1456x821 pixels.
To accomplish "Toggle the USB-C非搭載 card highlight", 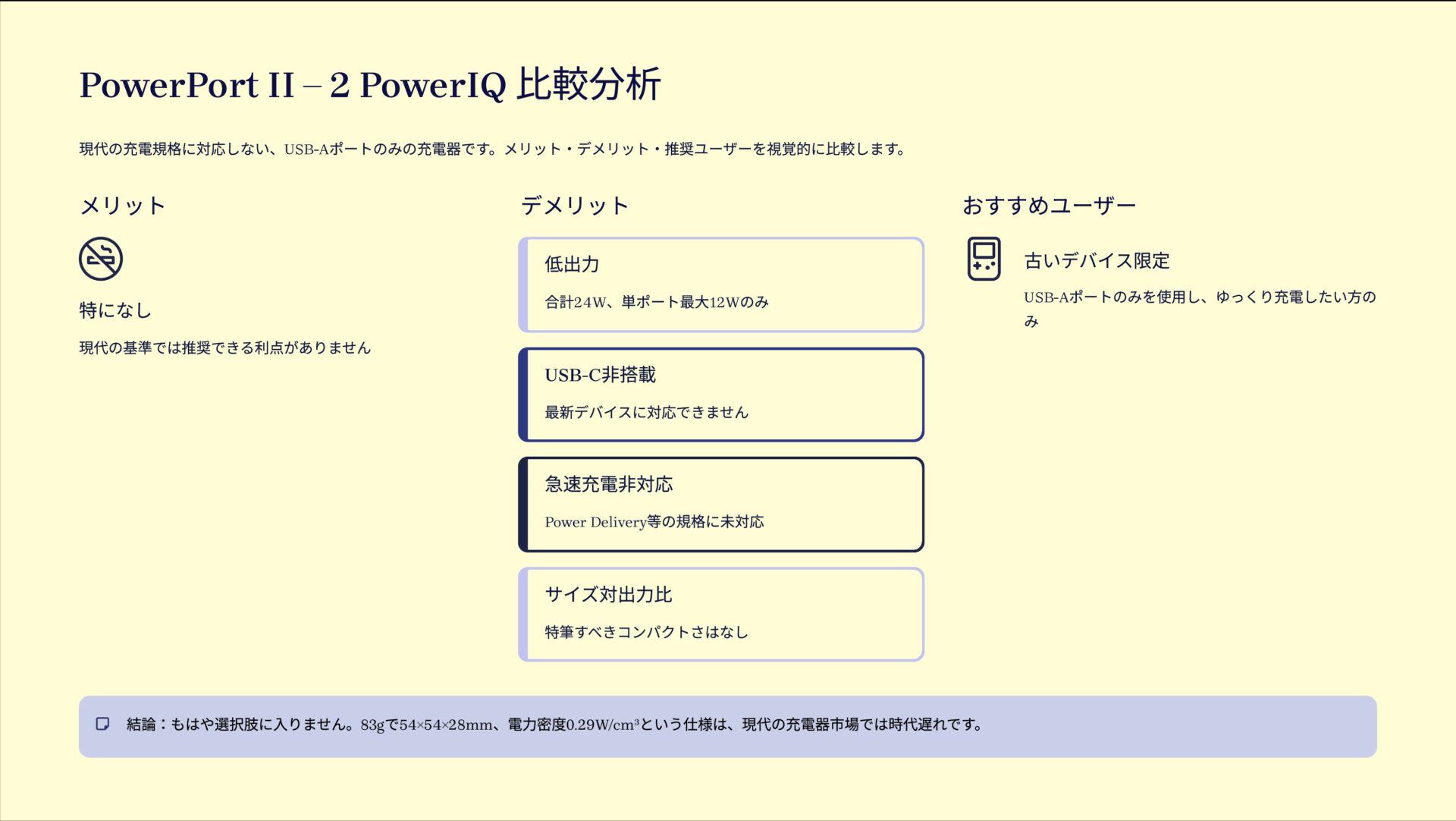I will tap(720, 394).
